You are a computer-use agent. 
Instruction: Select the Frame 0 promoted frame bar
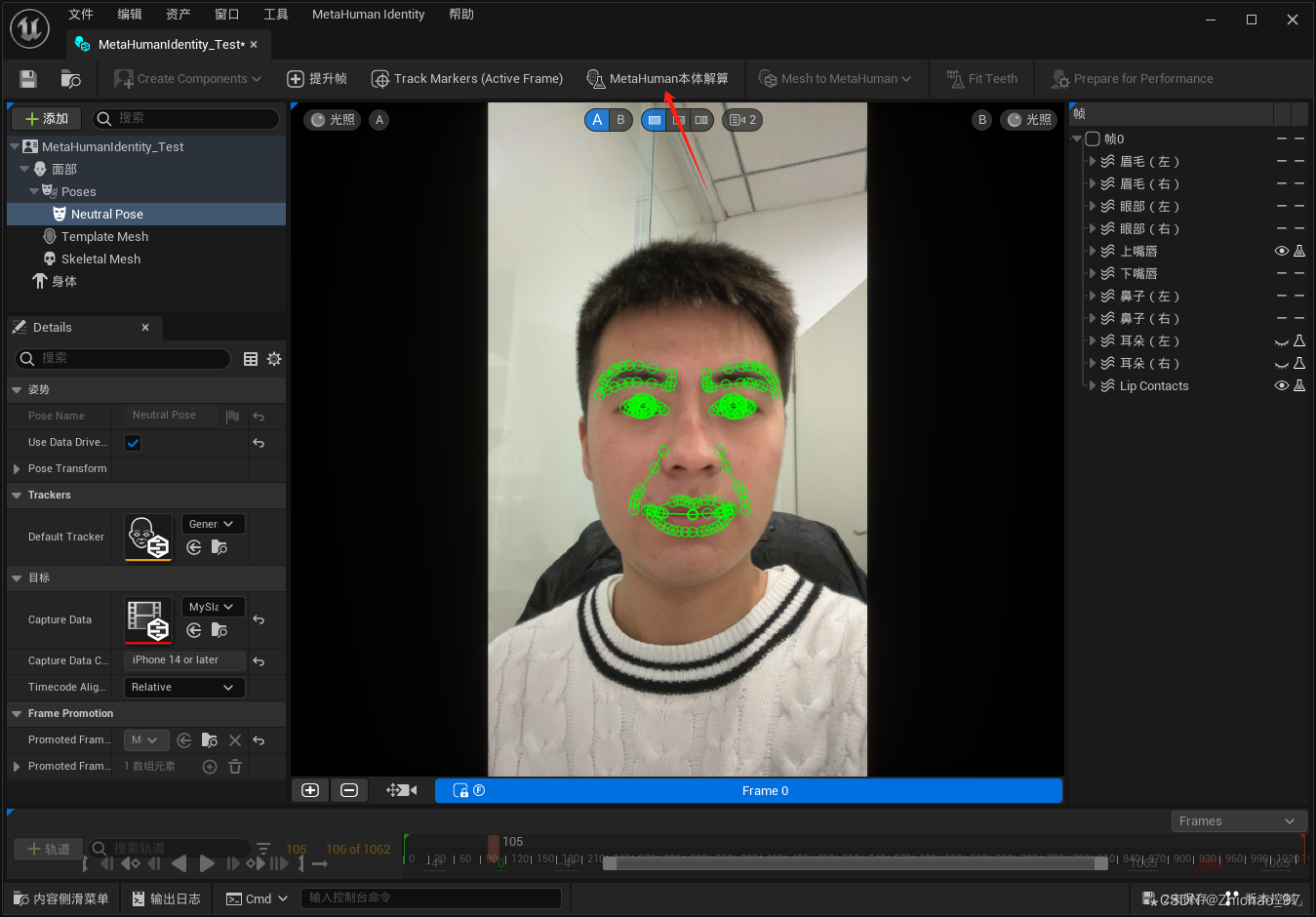point(748,791)
